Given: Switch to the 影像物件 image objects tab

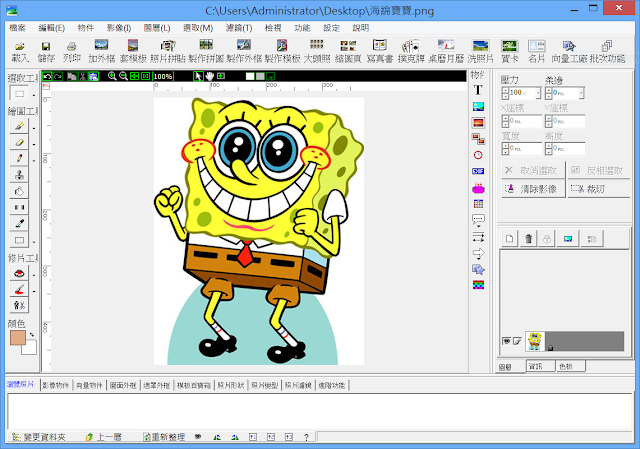Looking at the screenshot, I should (x=56, y=385).
